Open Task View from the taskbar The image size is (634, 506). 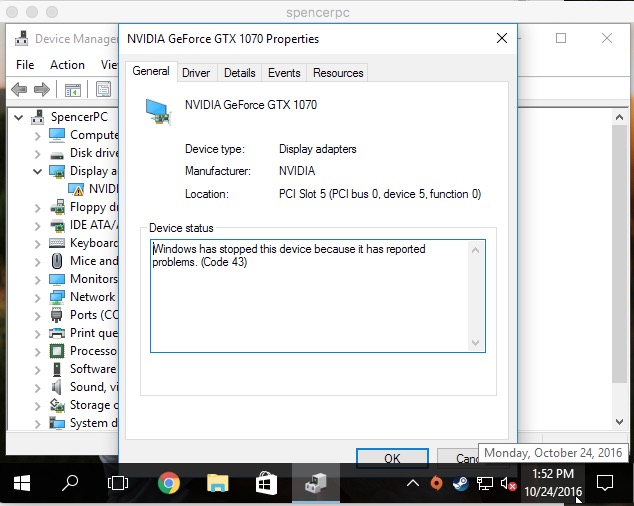pos(118,483)
